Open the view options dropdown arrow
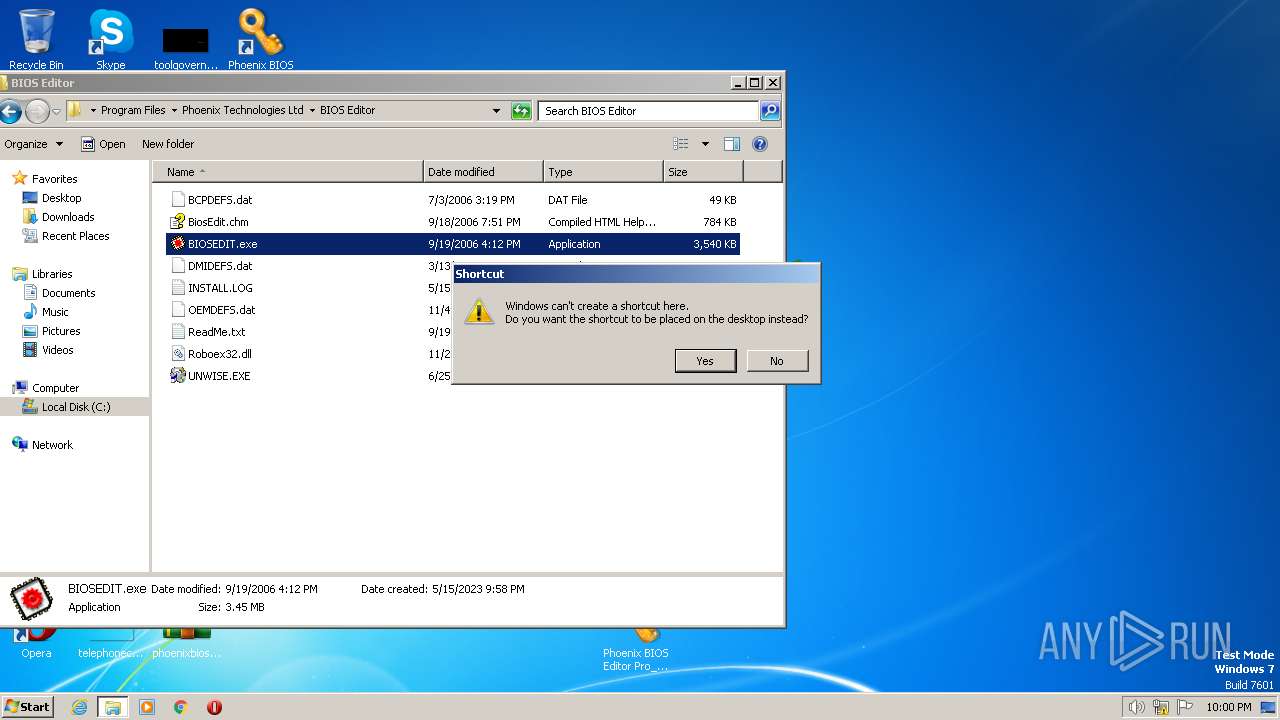 point(705,144)
